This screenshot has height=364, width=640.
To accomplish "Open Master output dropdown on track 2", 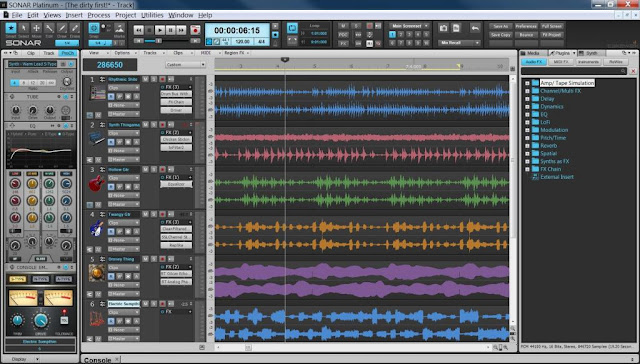I will 124,160.
